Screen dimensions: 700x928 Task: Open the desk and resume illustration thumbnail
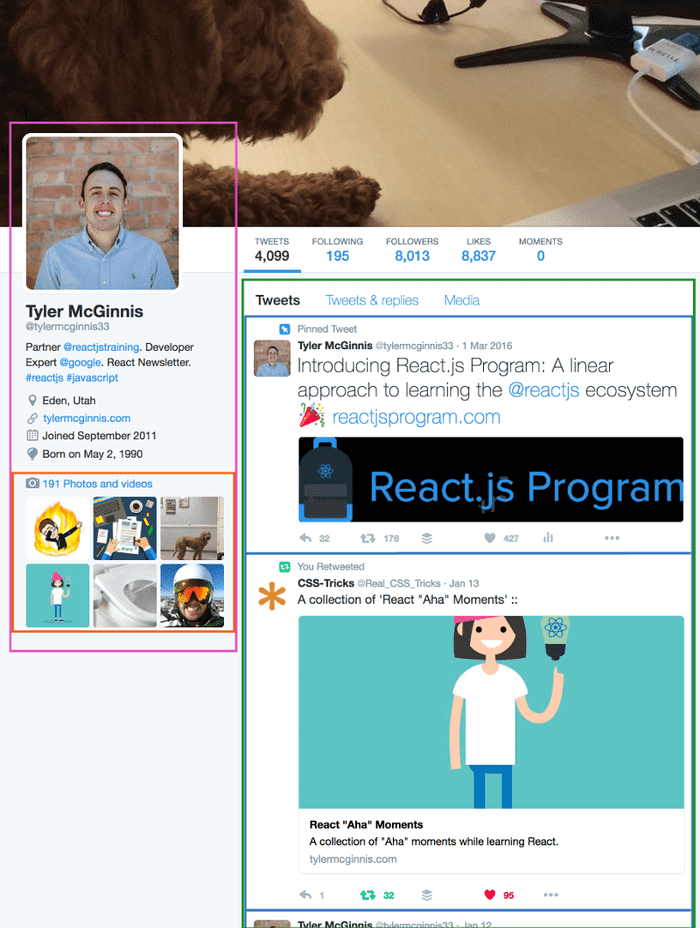tap(125, 529)
